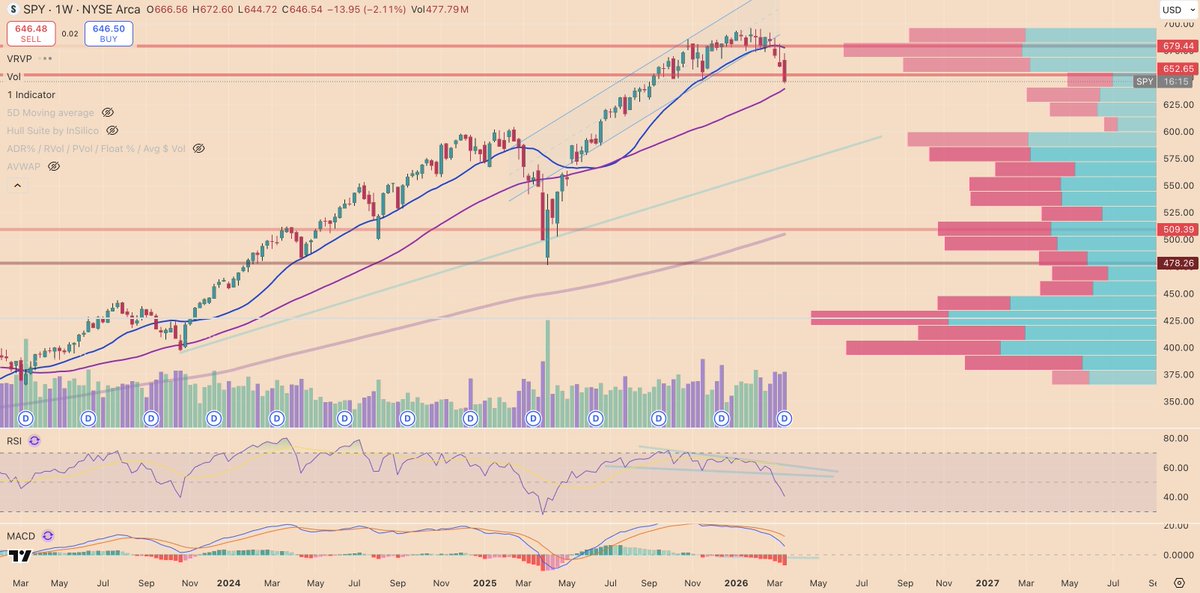Screen dimensions: 1200x593
Task: Select the AVWAP legend name
Action: click(23, 166)
